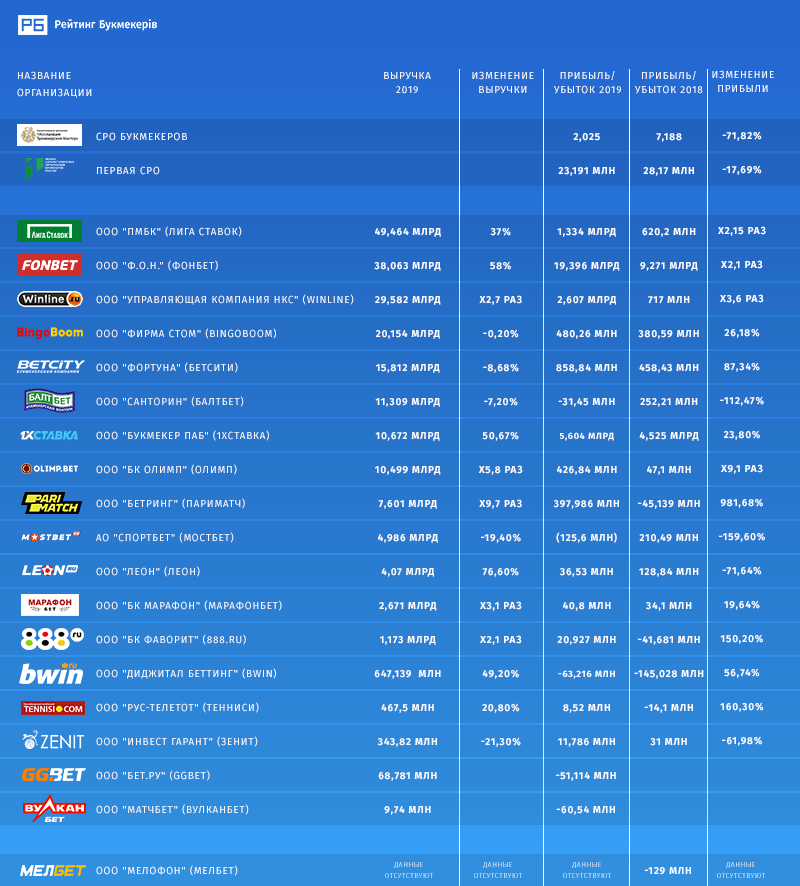The width and height of the screenshot is (800, 886).
Task: Click the bwin logo
Action: pos(50,673)
